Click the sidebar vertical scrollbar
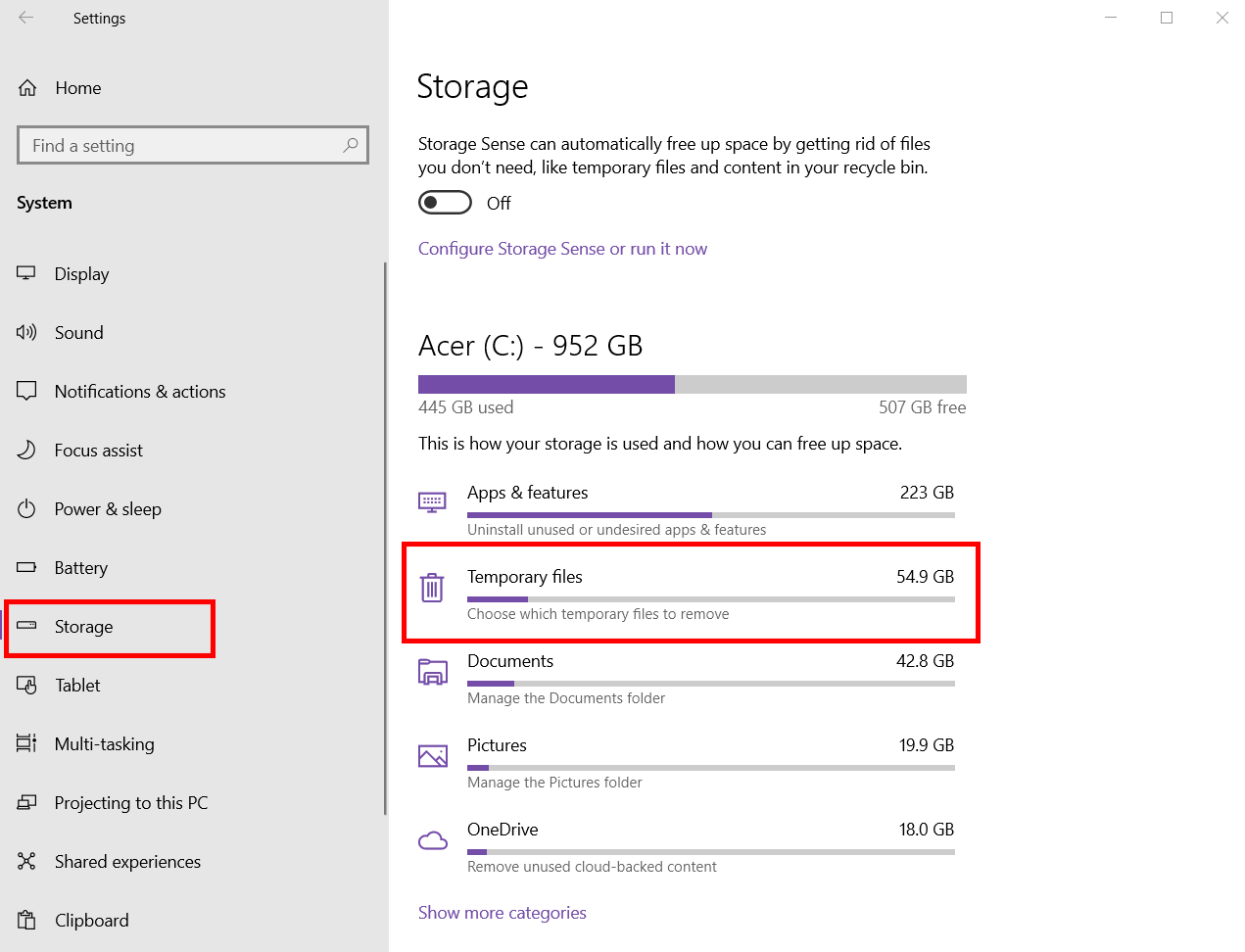 coord(385,539)
